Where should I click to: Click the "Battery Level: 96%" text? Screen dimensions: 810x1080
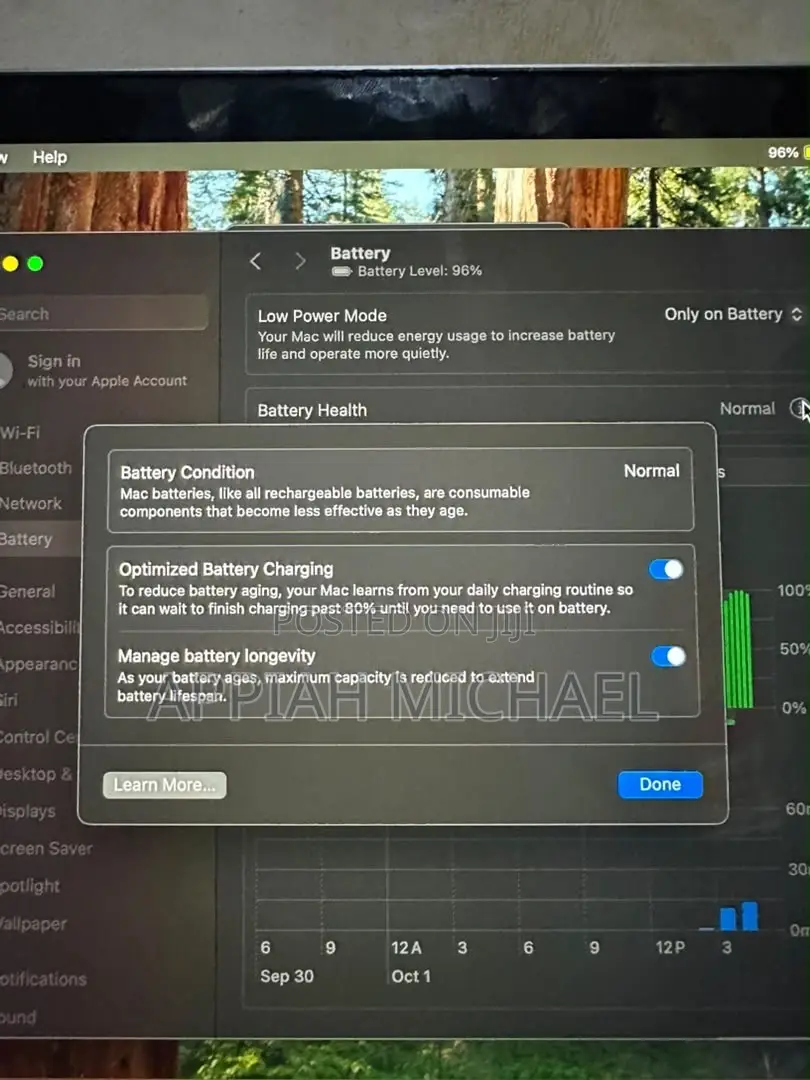pyautogui.click(x=419, y=271)
